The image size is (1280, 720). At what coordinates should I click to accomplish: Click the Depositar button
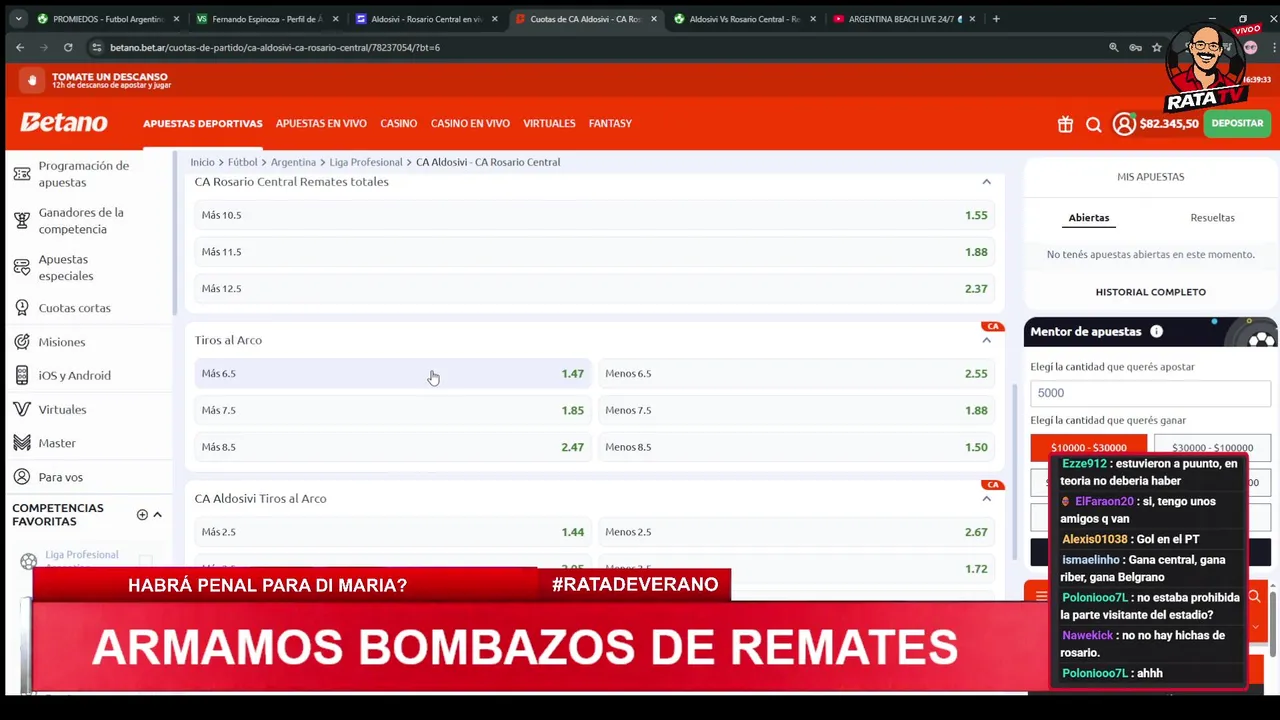(1237, 124)
